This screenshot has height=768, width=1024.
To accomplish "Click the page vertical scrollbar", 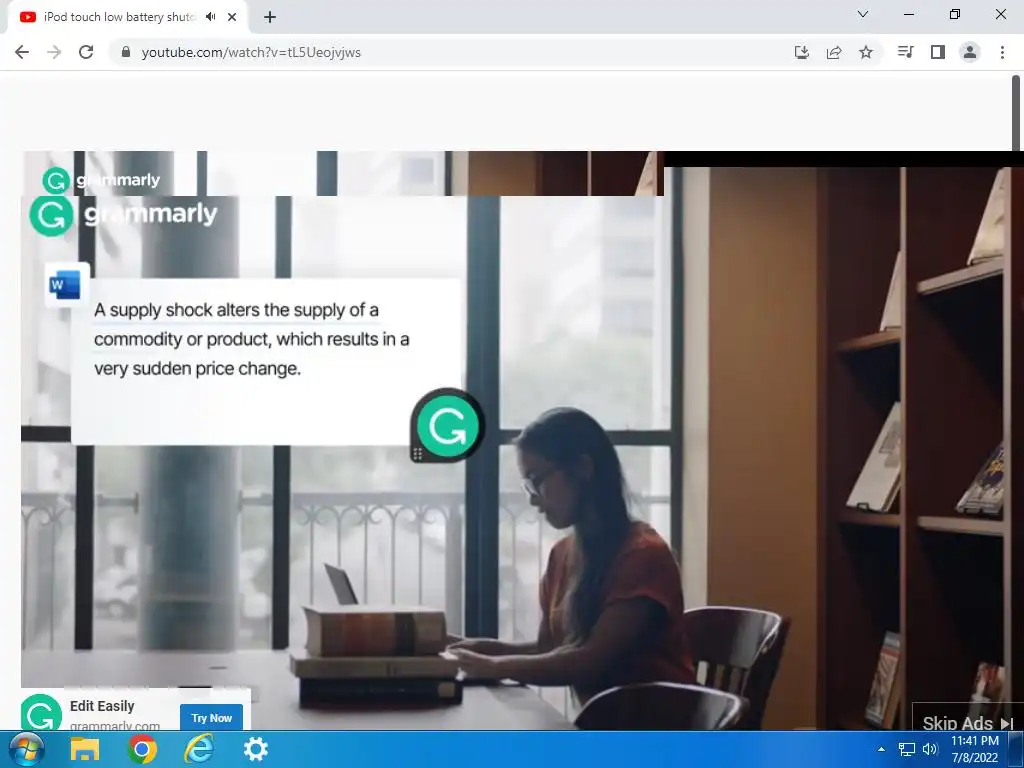I will point(1016,112).
